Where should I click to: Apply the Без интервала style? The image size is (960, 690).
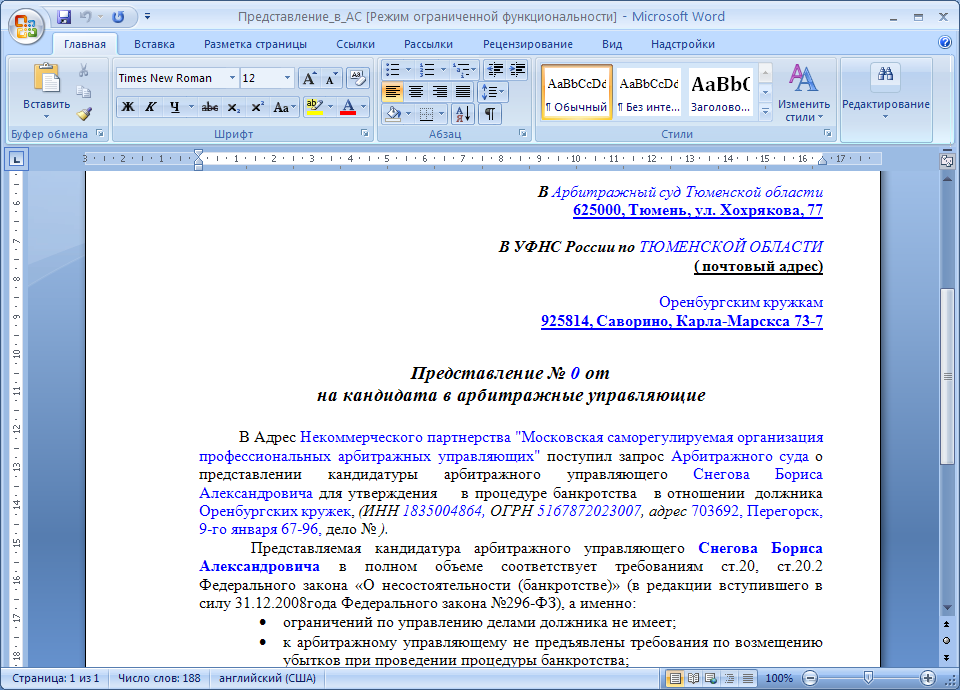(x=647, y=93)
